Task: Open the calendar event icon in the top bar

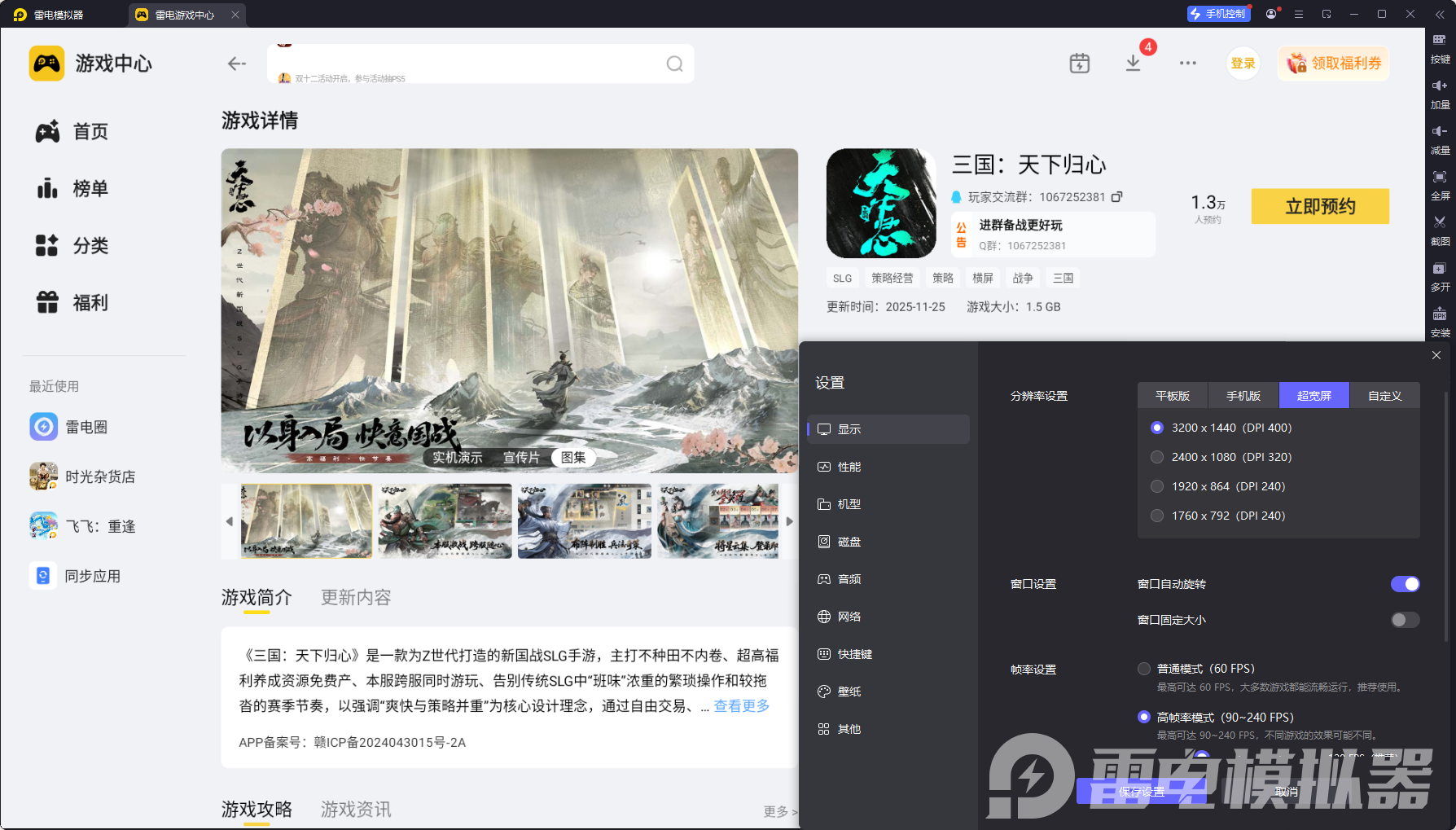Action: click(x=1080, y=63)
